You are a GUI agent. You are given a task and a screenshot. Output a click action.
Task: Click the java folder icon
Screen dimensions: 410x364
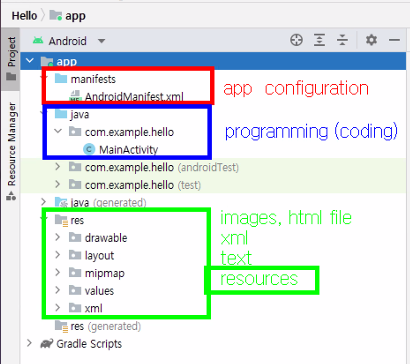coord(61,114)
